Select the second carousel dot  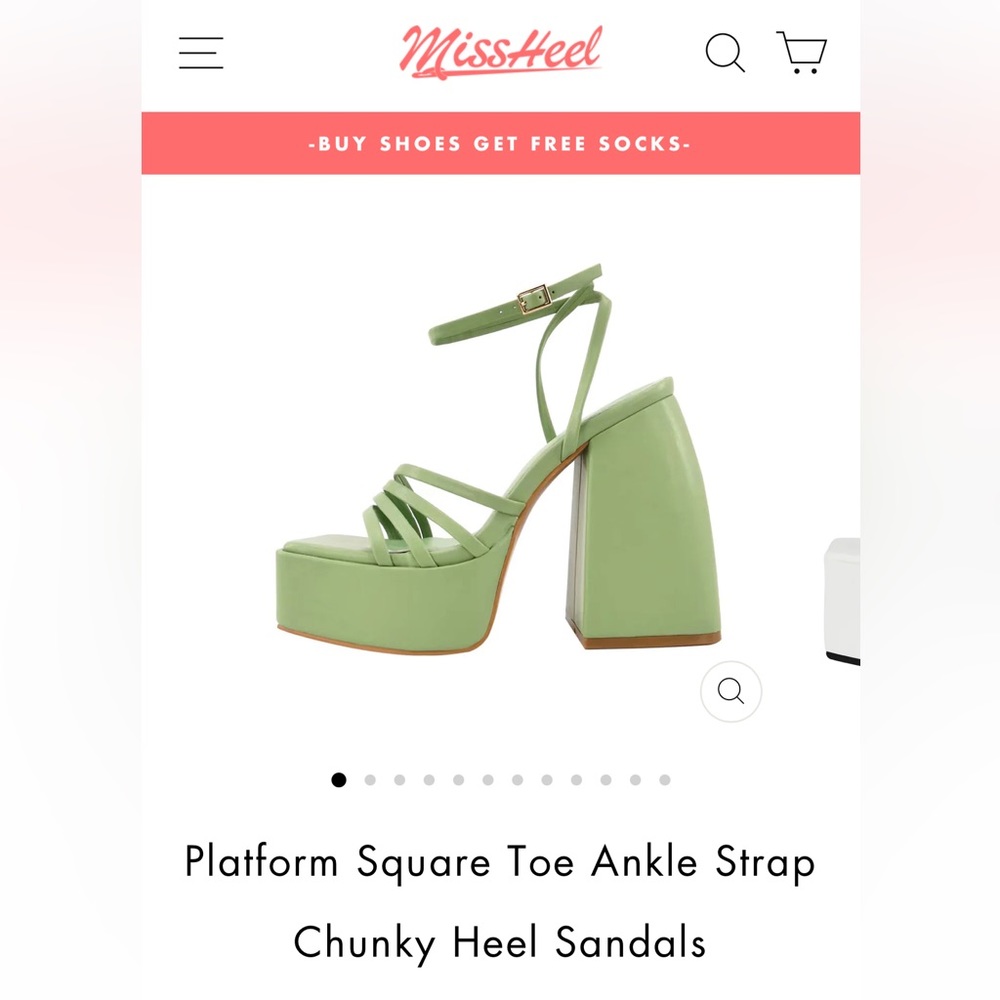[370, 780]
